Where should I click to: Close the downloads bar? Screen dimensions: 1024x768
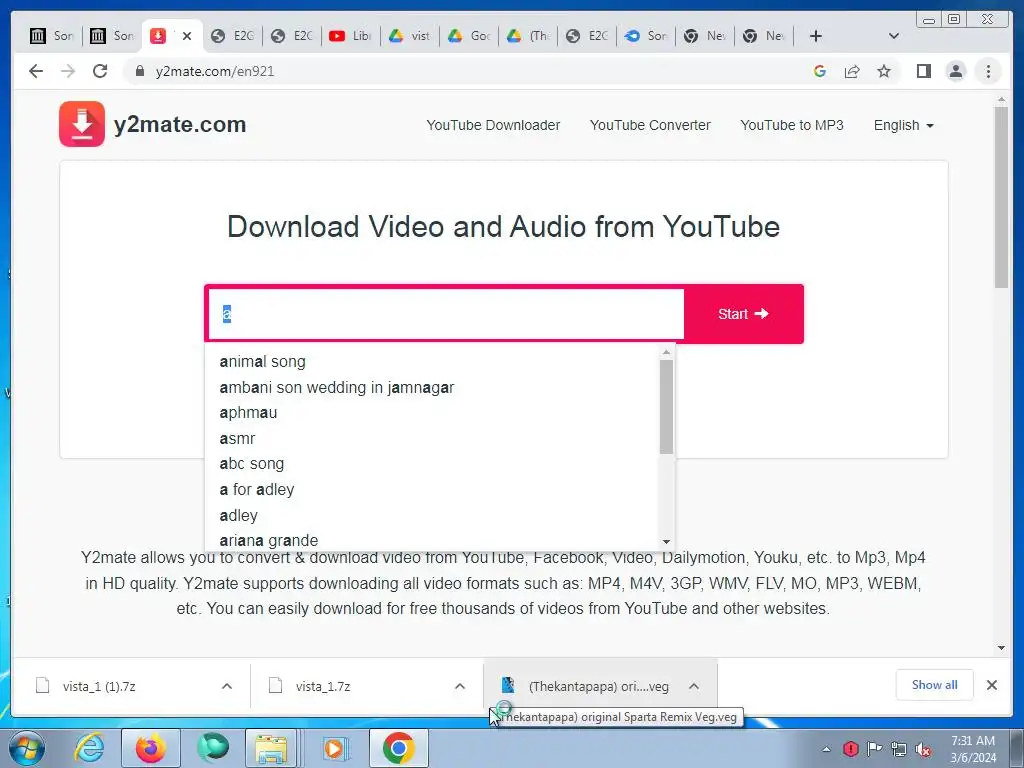coord(991,685)
